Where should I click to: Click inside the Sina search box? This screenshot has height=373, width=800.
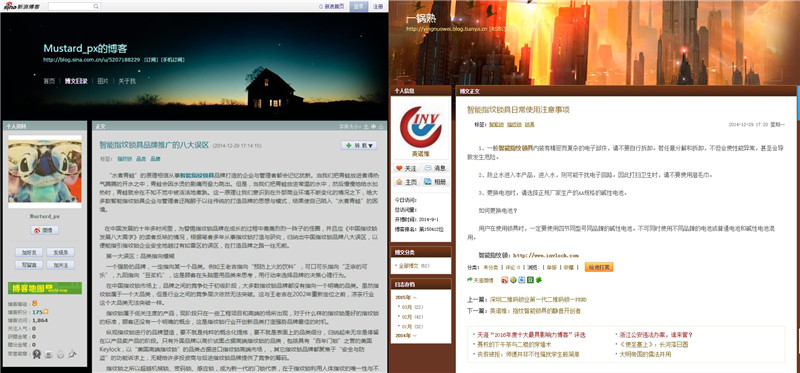(70, 6)
